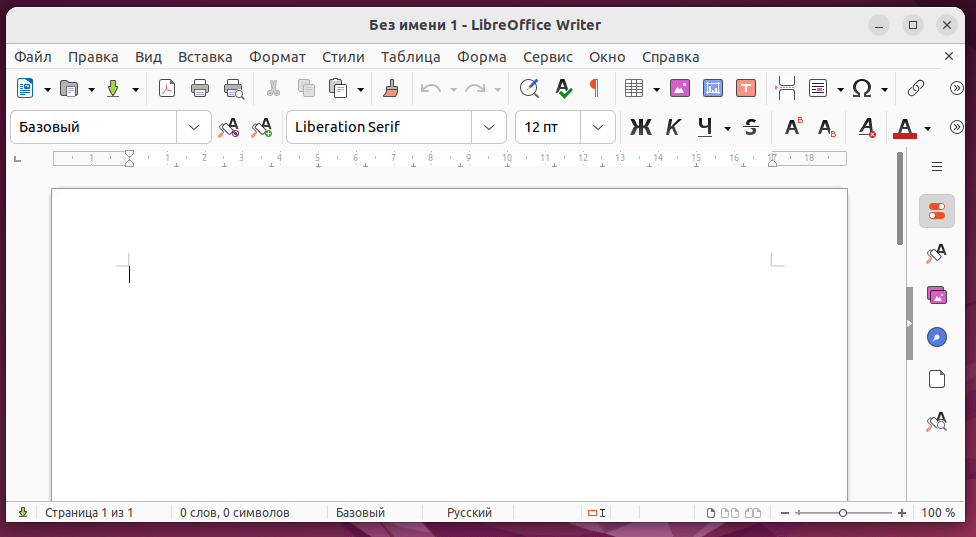Image resolution: width=976 pixels, height=537 pixels.
Task: Open font color dropdown arrow
Action: click(x=927, y=128)
